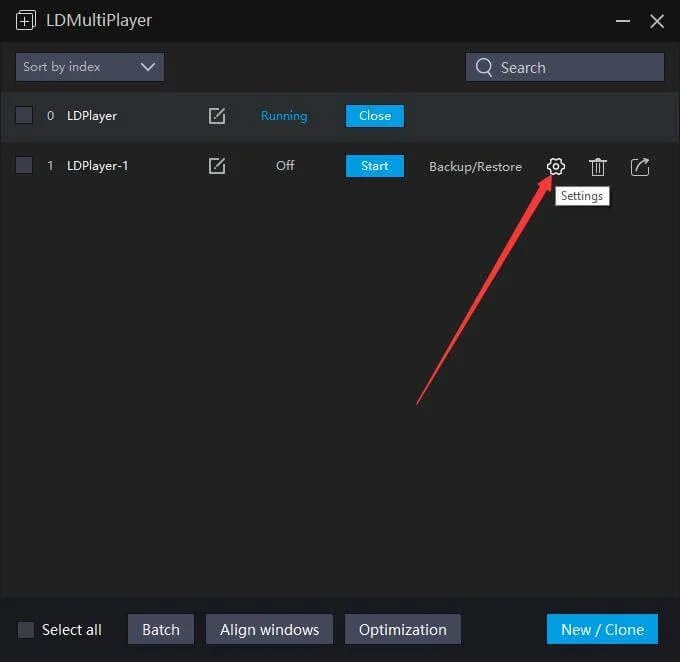Create desktop shortcut icon for LDPlayer-1
680x662 pixels.
[x=640, y=167]
